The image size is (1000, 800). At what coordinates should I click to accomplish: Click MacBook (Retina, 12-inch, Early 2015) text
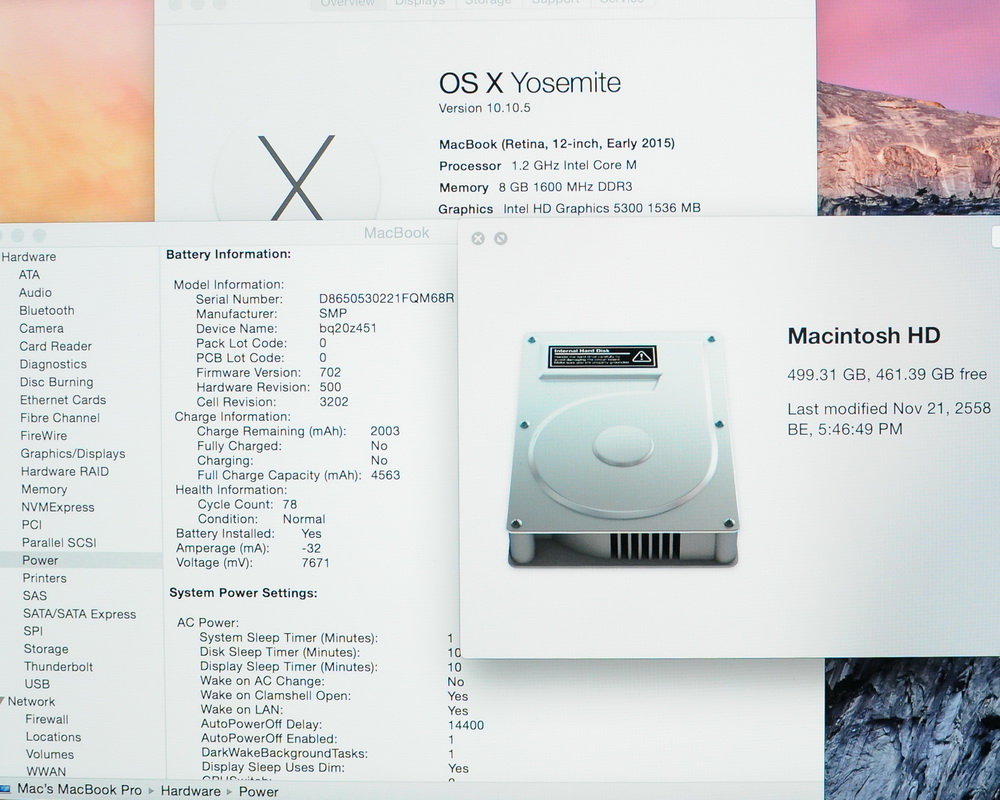click(x=557, y=144)
